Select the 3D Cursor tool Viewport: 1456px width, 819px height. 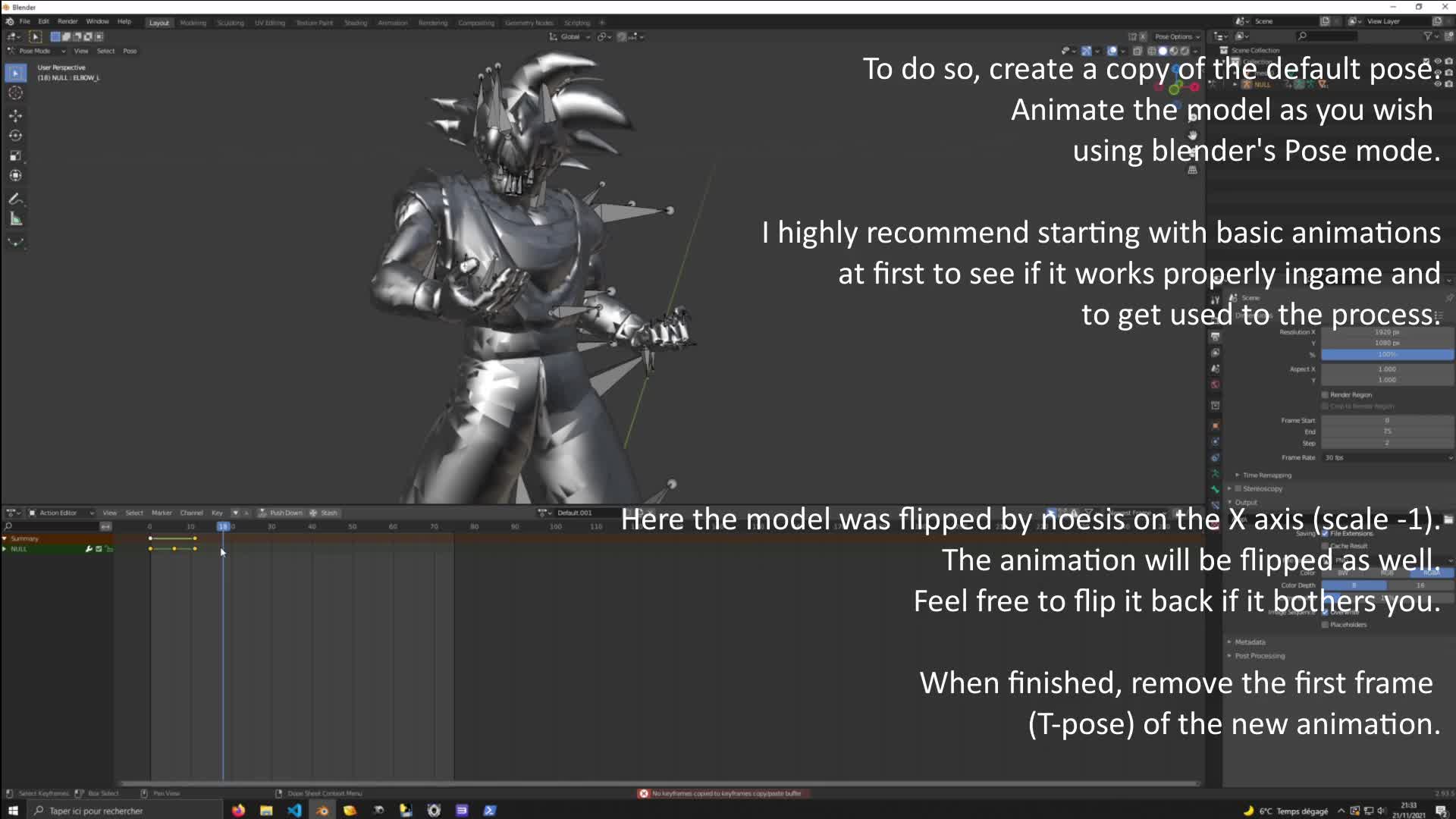tap(15, 93)
